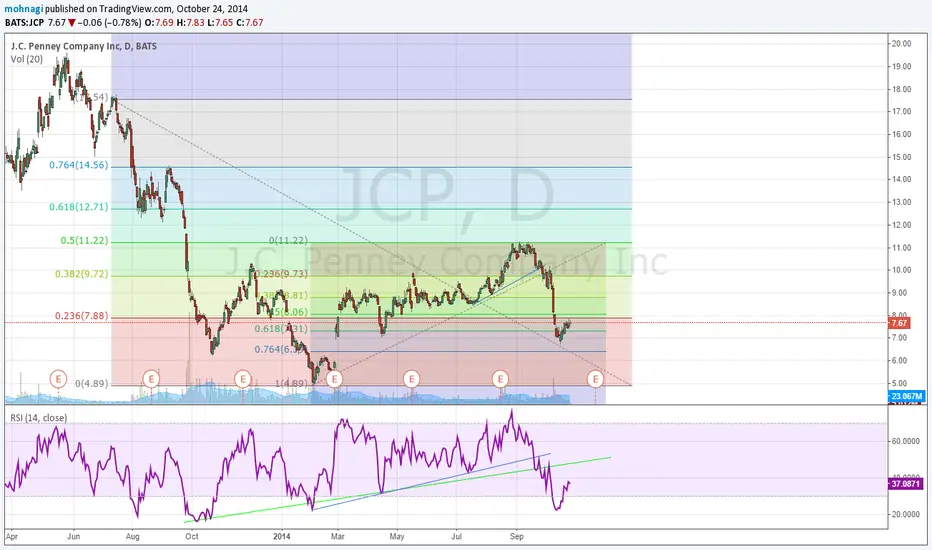Click the BATS:JCP ticker symbol text
This screenshot has height=550, width=932.
coord(25,23)
